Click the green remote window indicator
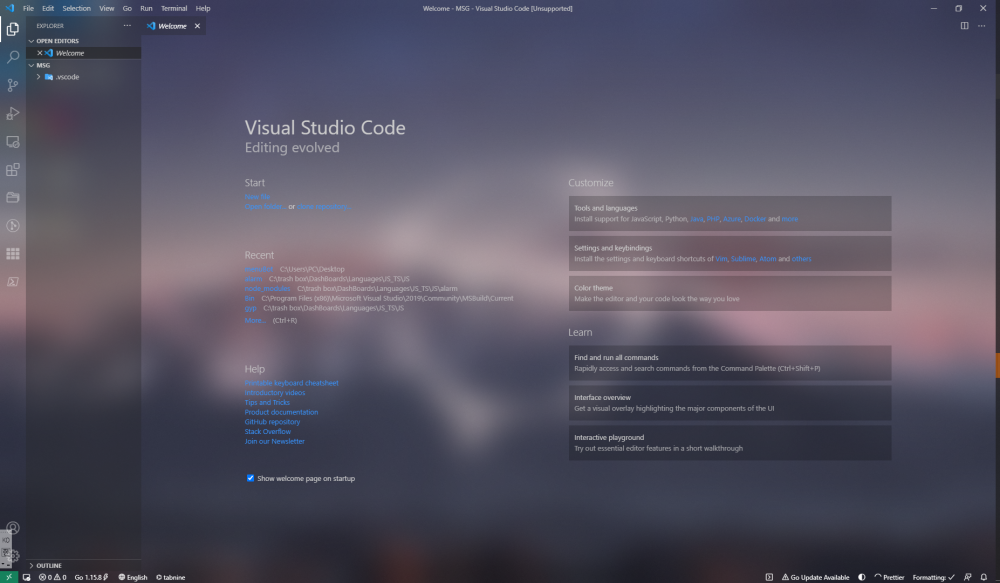The height and width of the screenshot is (583, 1000). point(9,577)
